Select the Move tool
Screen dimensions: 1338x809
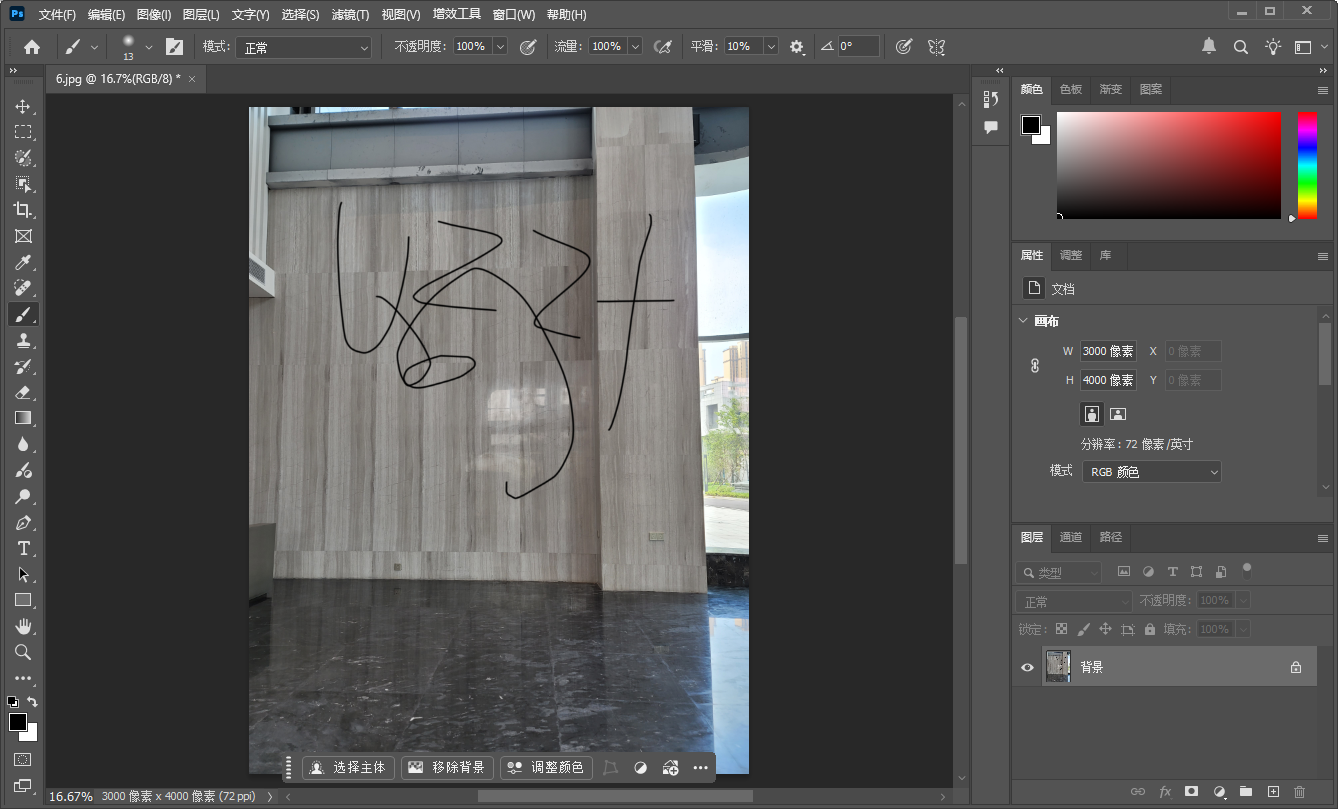24,105
